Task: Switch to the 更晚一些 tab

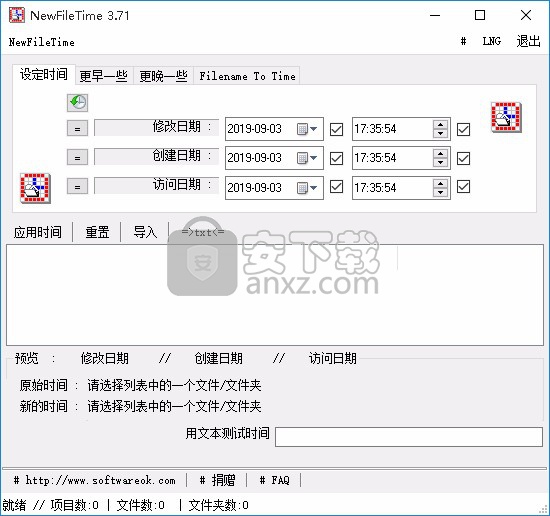Action: point(163,76)
